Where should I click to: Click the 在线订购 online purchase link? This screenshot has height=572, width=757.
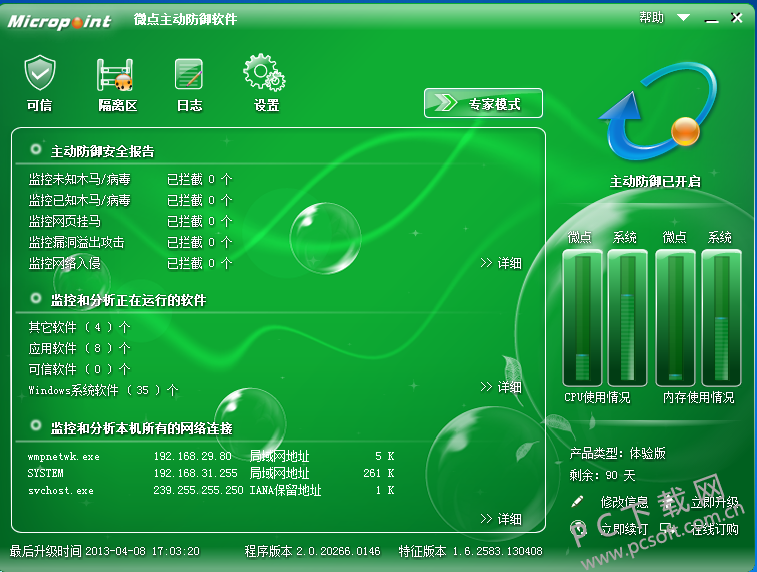715,529
